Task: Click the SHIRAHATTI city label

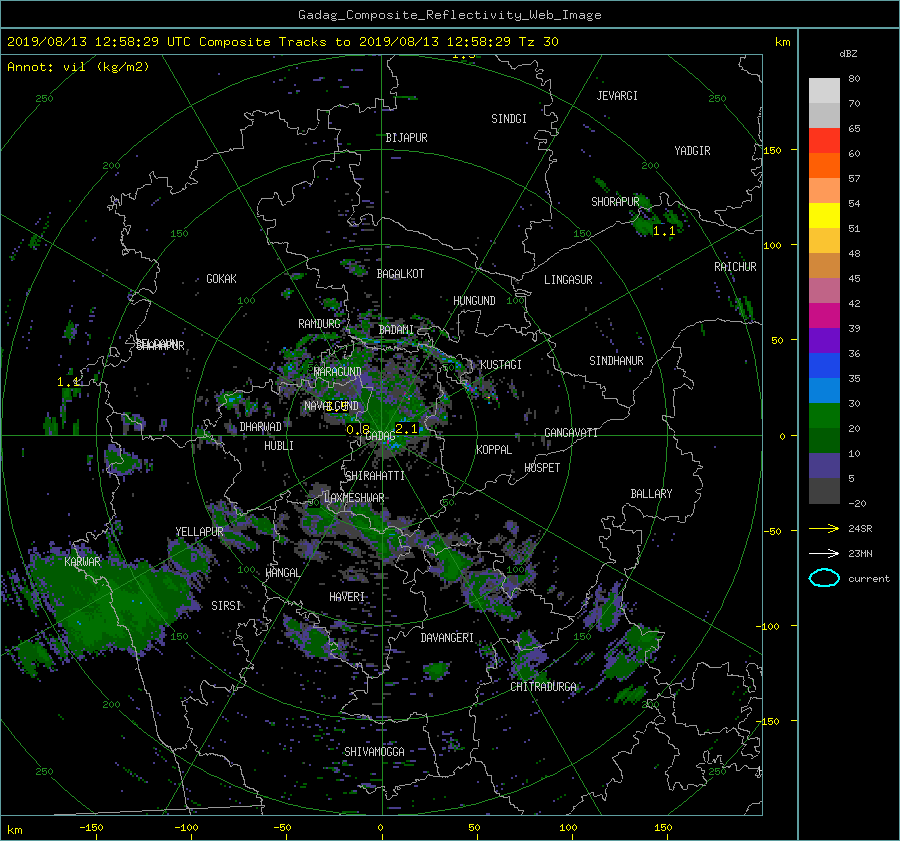Action: coord(375,476)
